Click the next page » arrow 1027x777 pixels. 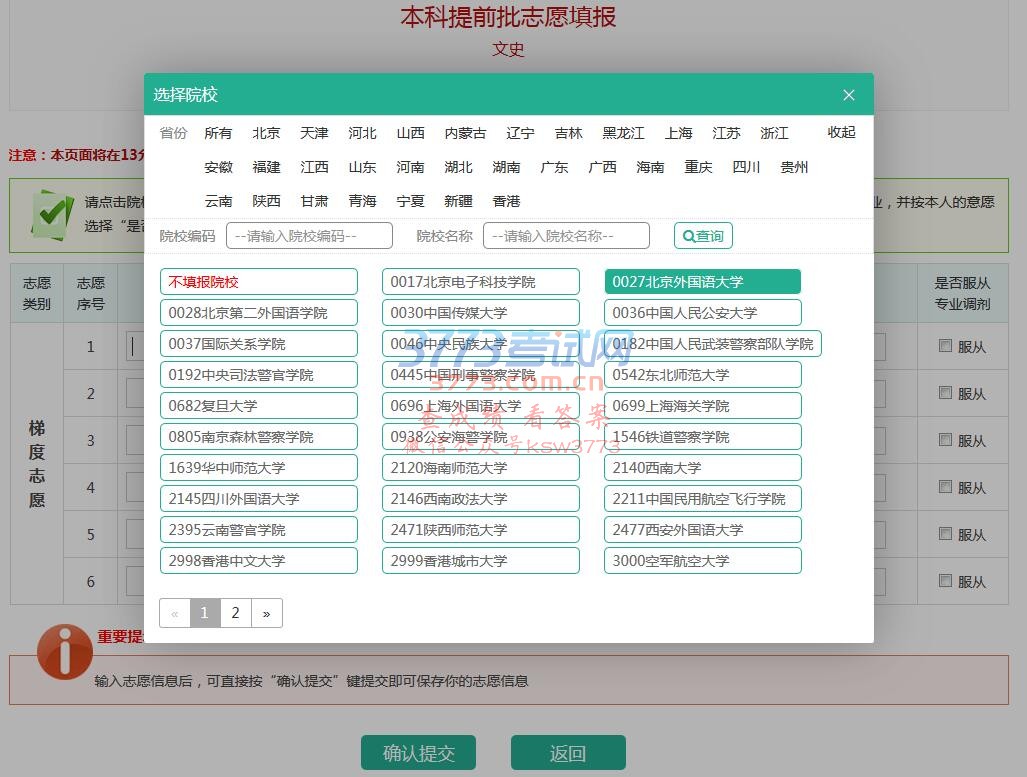coord(266,613)
